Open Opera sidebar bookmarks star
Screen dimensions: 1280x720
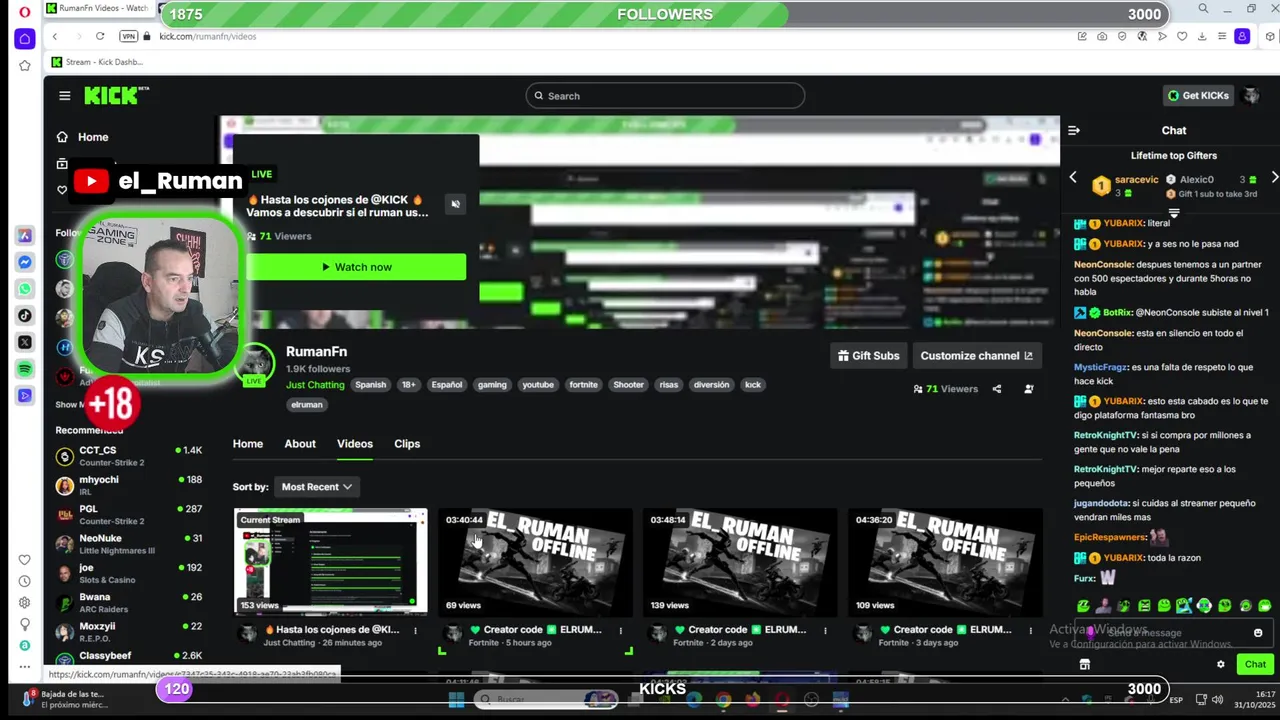coord(25,66)
